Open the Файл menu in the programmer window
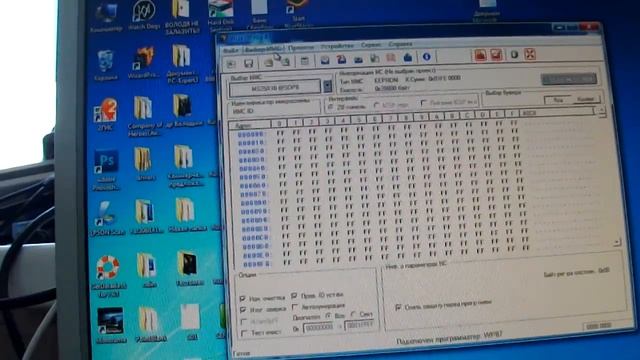Image resolution: width=640 pixels, height=360 pixels. click(x=231, y=50)
